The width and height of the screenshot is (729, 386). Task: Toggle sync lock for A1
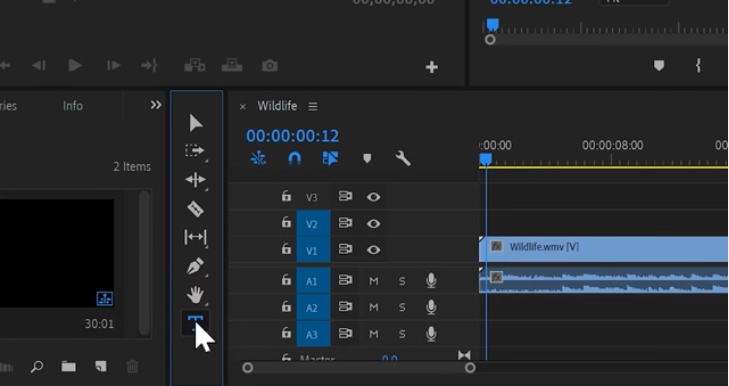(345, 280)
